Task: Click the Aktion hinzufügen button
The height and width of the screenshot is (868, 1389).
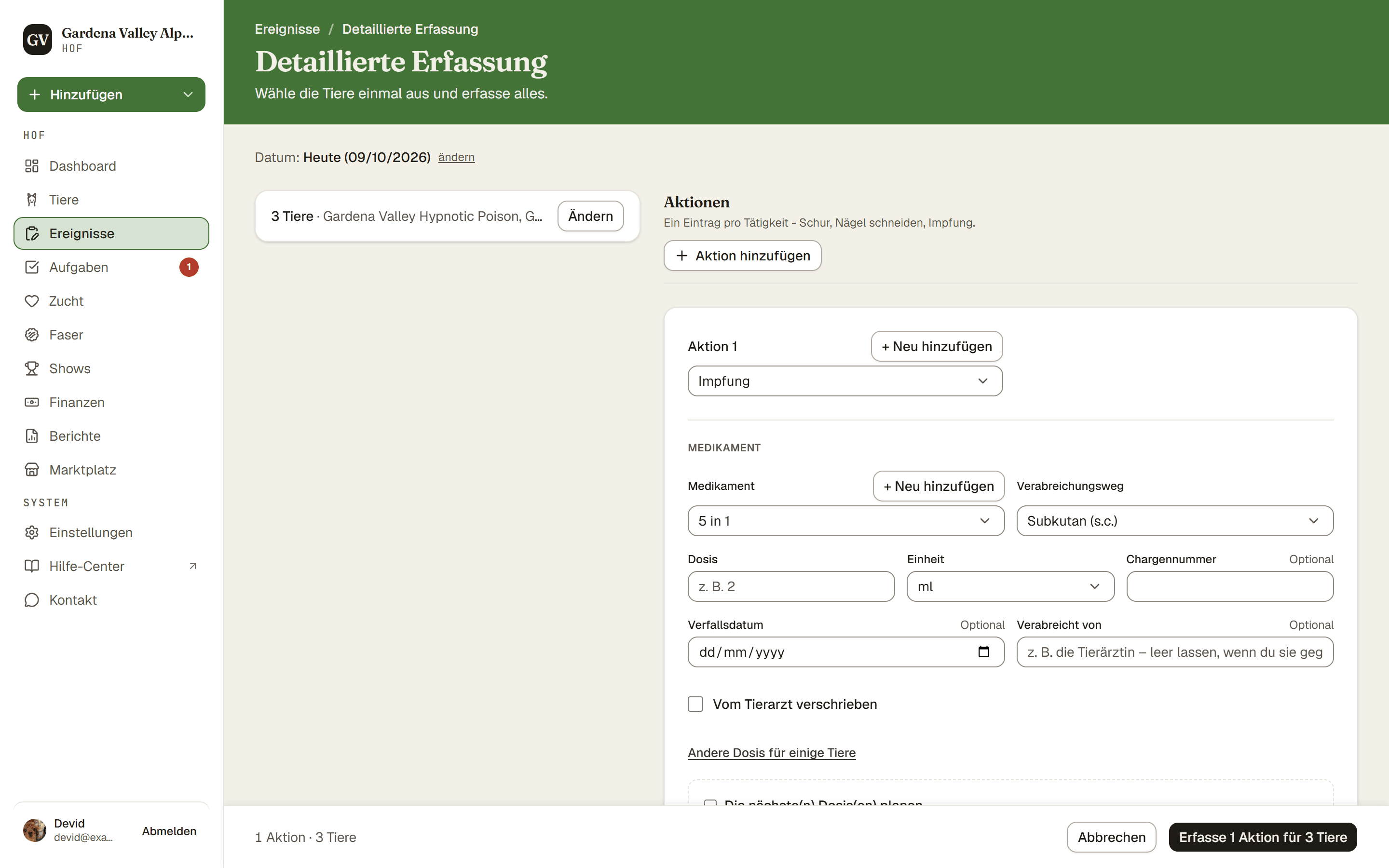Action: pos(742,256)
